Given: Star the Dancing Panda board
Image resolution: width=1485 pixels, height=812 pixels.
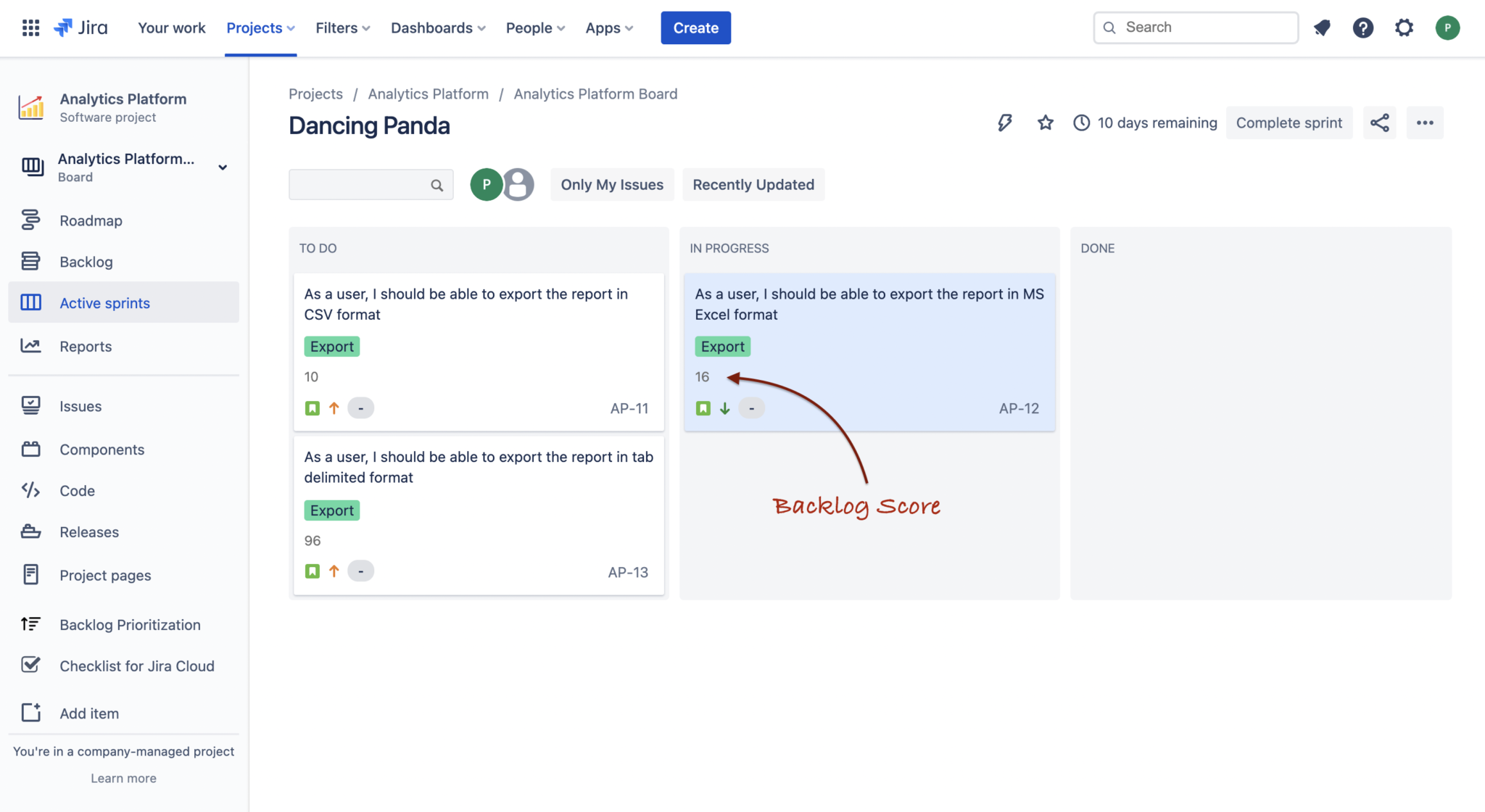Looking at the screenshot, I should pos(1045,123).
